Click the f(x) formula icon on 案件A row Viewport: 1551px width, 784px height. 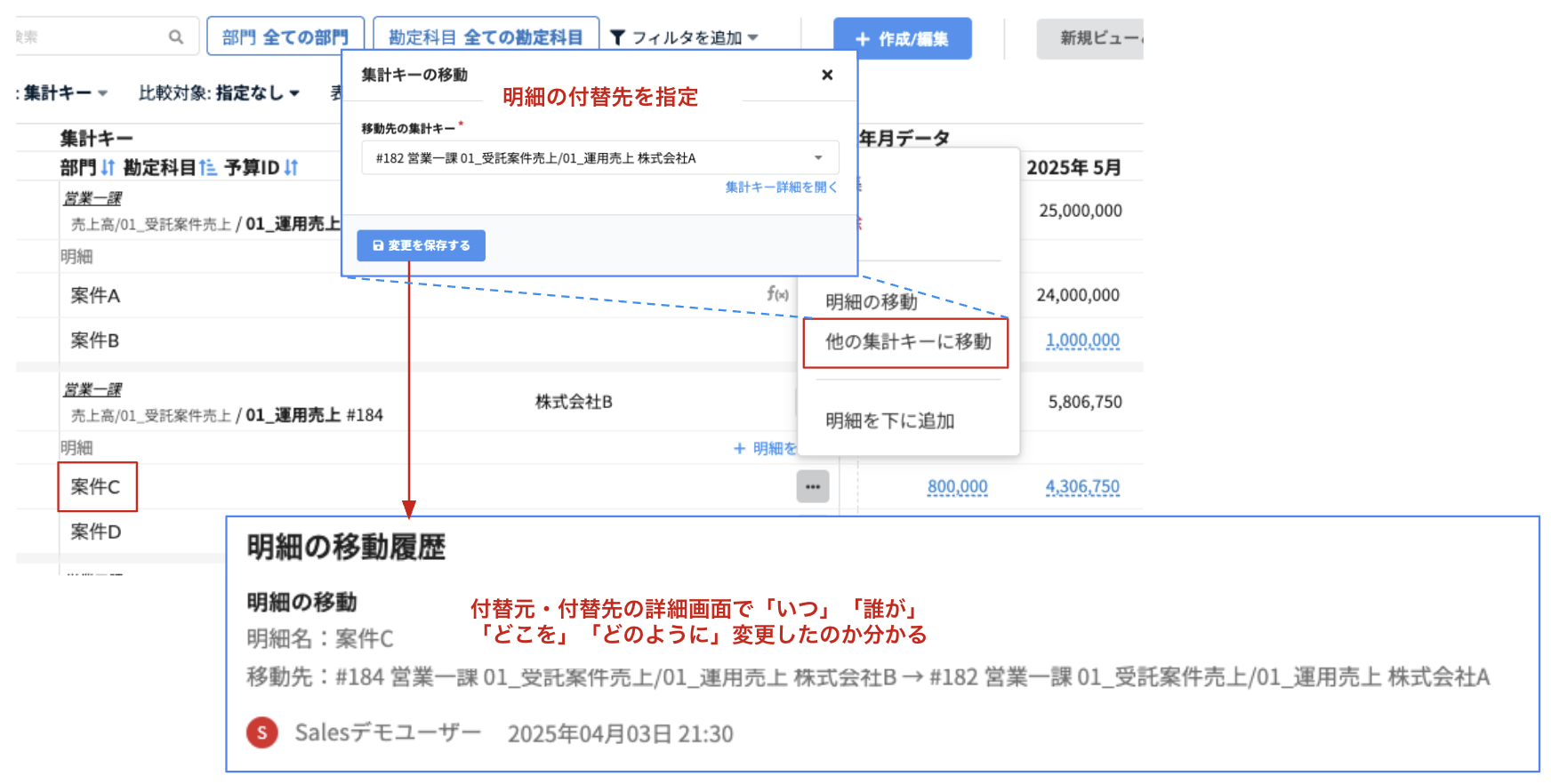777,294
